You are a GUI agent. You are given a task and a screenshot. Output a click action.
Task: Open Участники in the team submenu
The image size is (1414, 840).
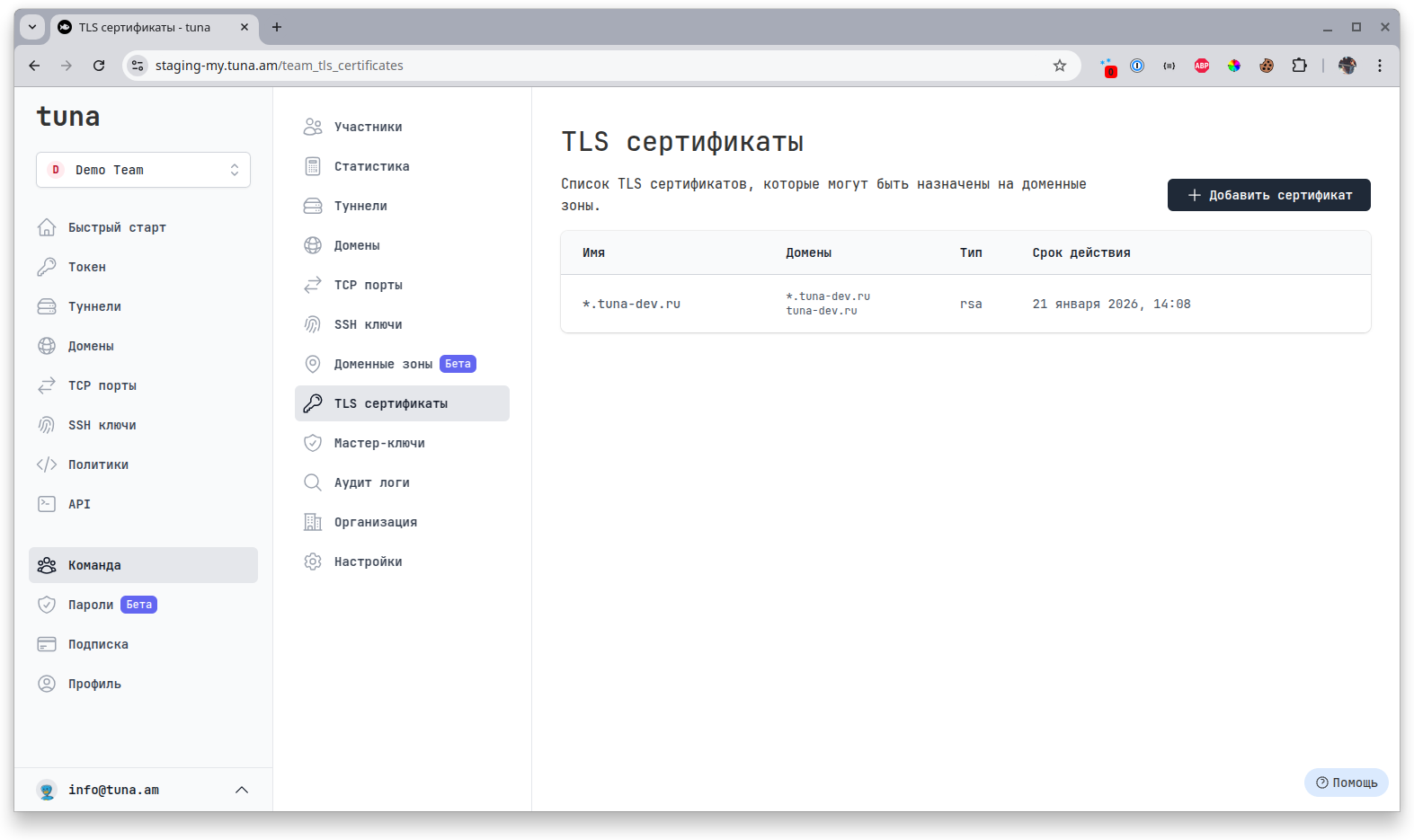[x=402, y=127]
